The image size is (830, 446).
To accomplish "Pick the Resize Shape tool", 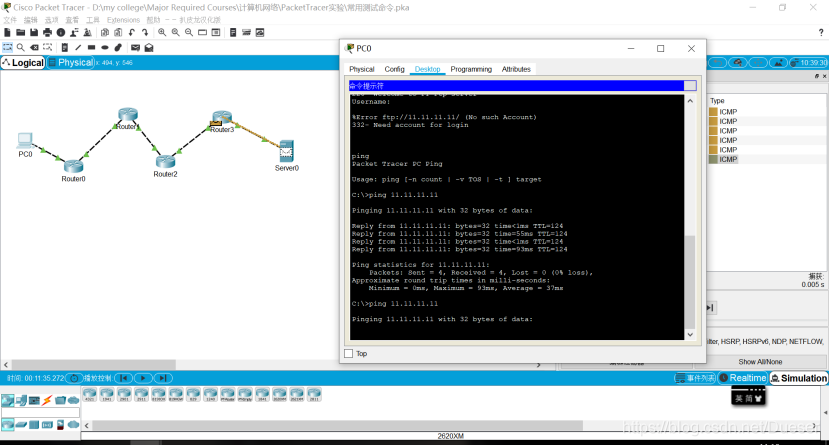I will click(x=48, y=48).
